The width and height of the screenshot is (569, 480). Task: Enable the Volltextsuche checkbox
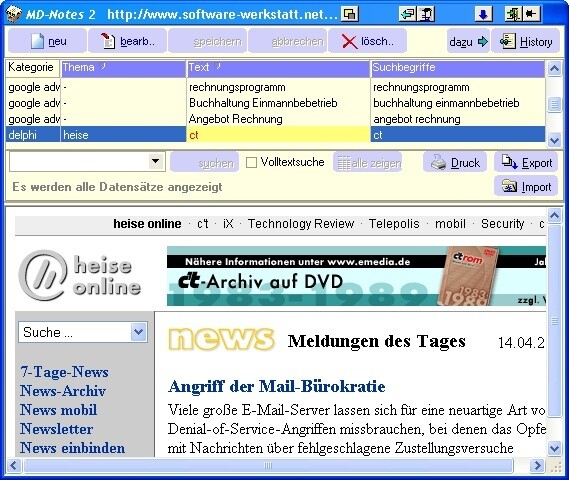click(x=251, y=162)
